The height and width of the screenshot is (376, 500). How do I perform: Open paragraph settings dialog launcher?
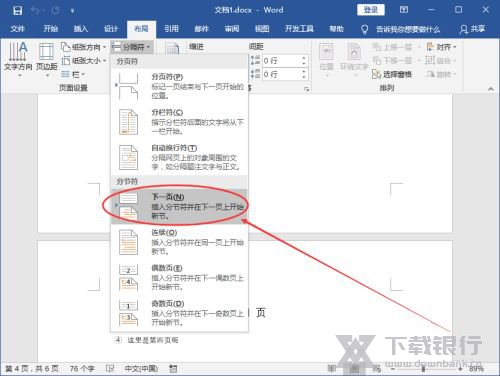click(307, 89)
